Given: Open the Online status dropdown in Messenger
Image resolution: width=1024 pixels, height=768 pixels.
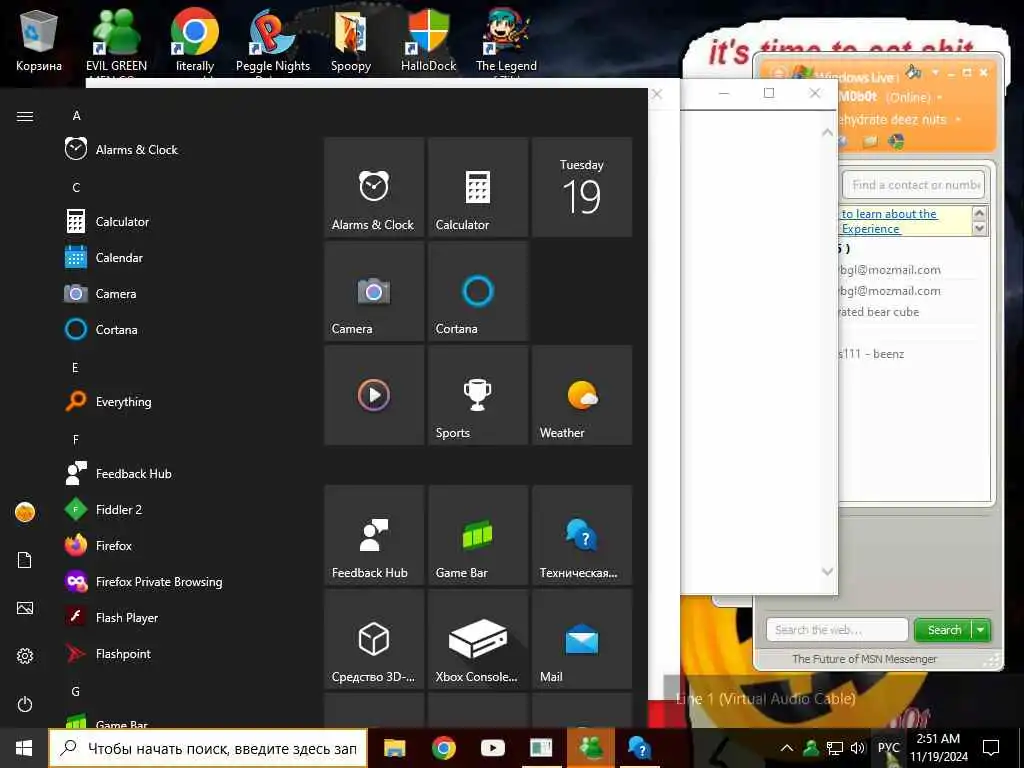Looking at the screenshot, I should click(940, 97).
